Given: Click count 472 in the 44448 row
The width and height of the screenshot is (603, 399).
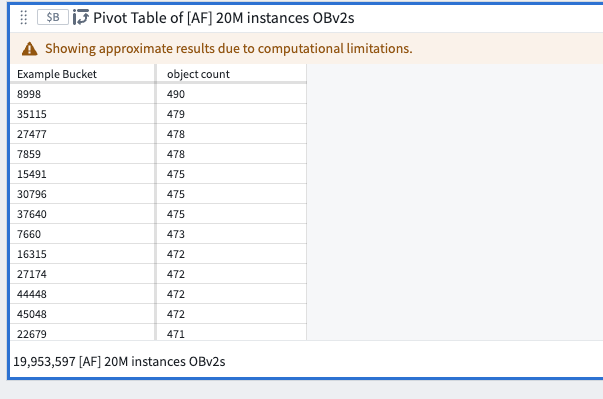Looking at the screenshot, I should click(x=232, y=294).
